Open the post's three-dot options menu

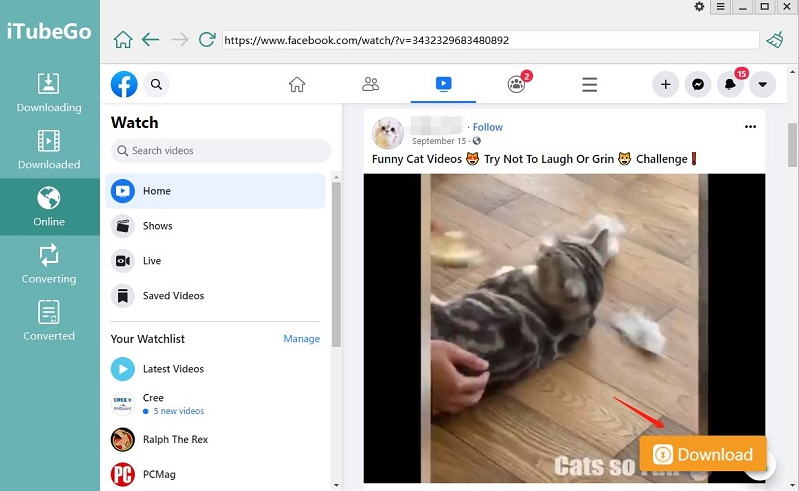tap(750, 127)
